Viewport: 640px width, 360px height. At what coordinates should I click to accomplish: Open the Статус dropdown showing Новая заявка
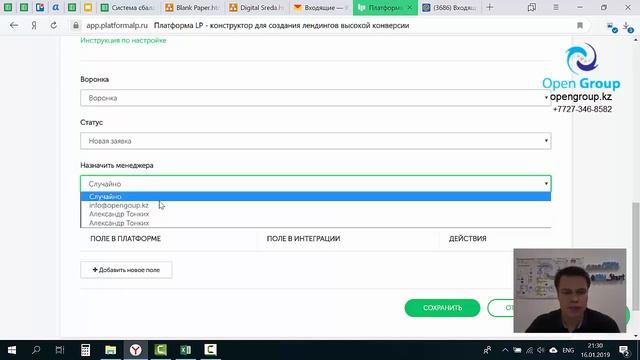pos(316,141)
